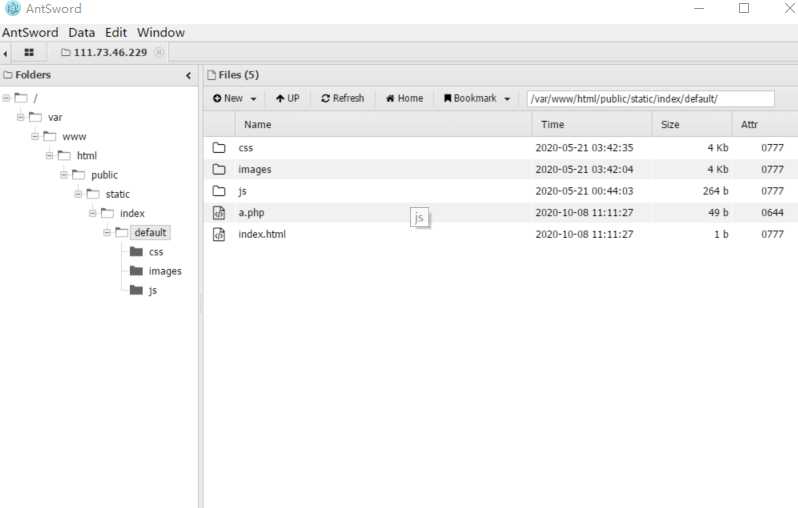
Task: Select the www folder in tree
Action: click(74, 137)
